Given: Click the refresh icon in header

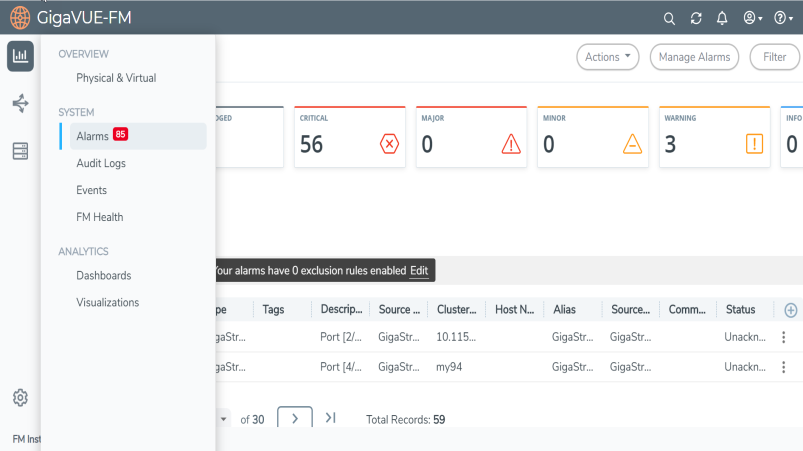Looking at the screenshot, I should point(696,18).
